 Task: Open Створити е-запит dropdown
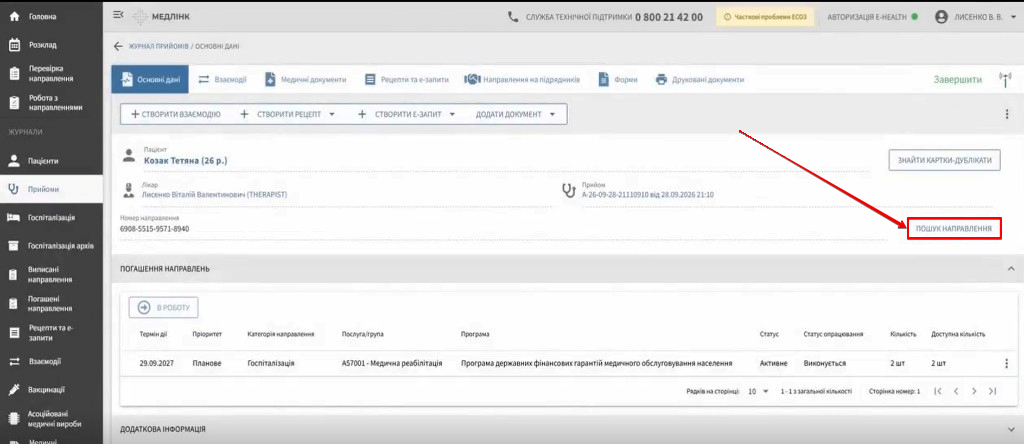click(x=406, y=114)
